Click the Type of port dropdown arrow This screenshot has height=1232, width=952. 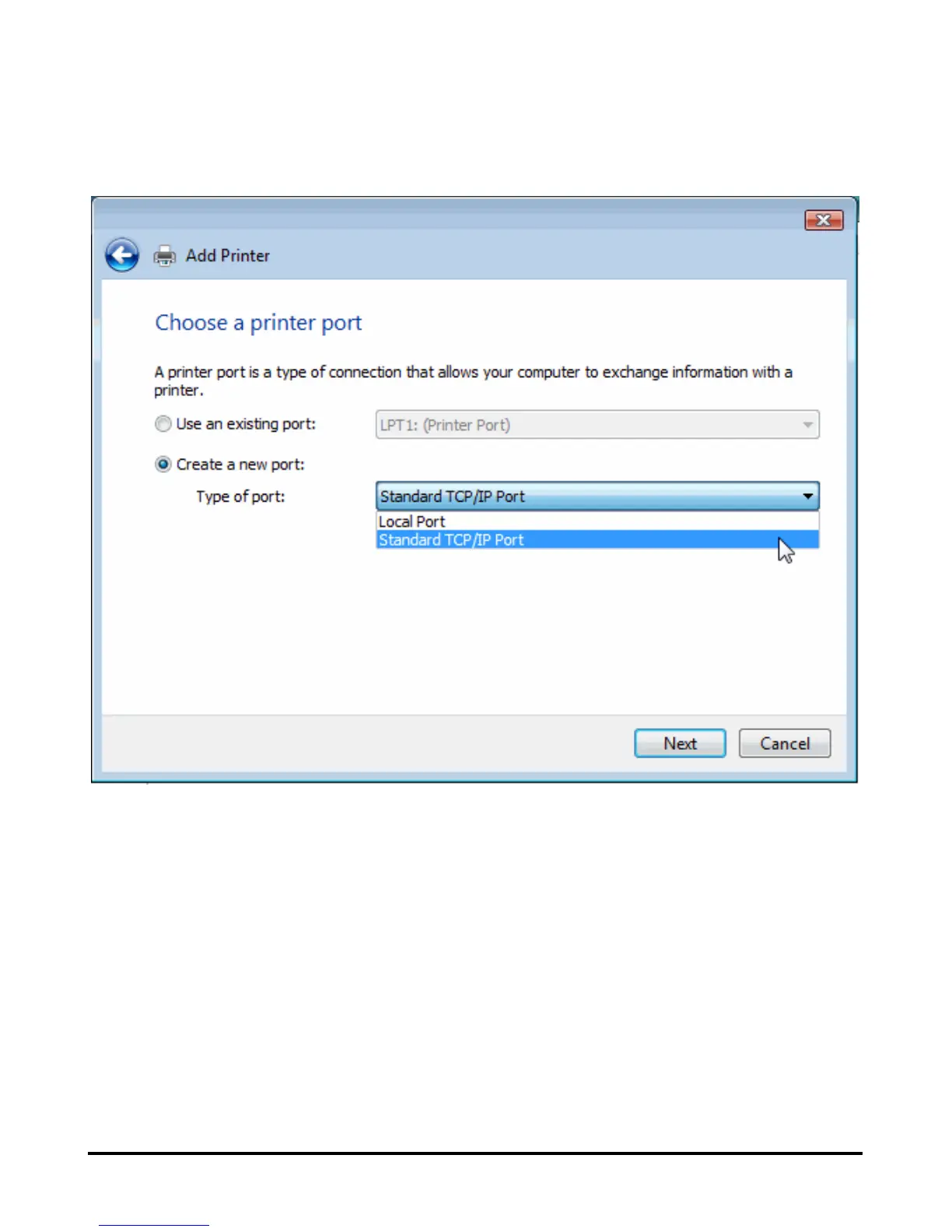[x=808, y=496]
